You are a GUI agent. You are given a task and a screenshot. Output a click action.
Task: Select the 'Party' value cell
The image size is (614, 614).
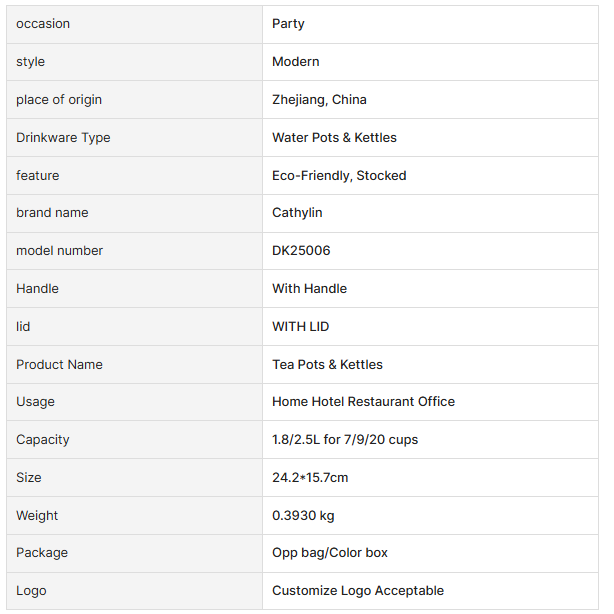288,24
